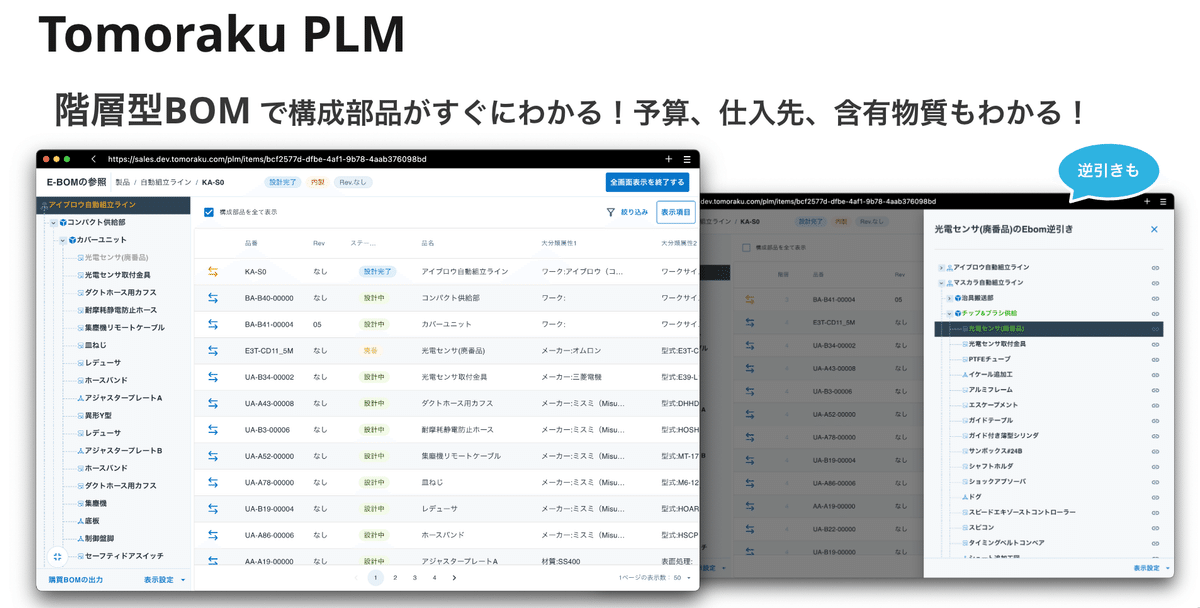Click the filter funnel icon 絞り込み
Image resolution: width=1200 pixels, height=608 pixels.
tap(611, 212)
